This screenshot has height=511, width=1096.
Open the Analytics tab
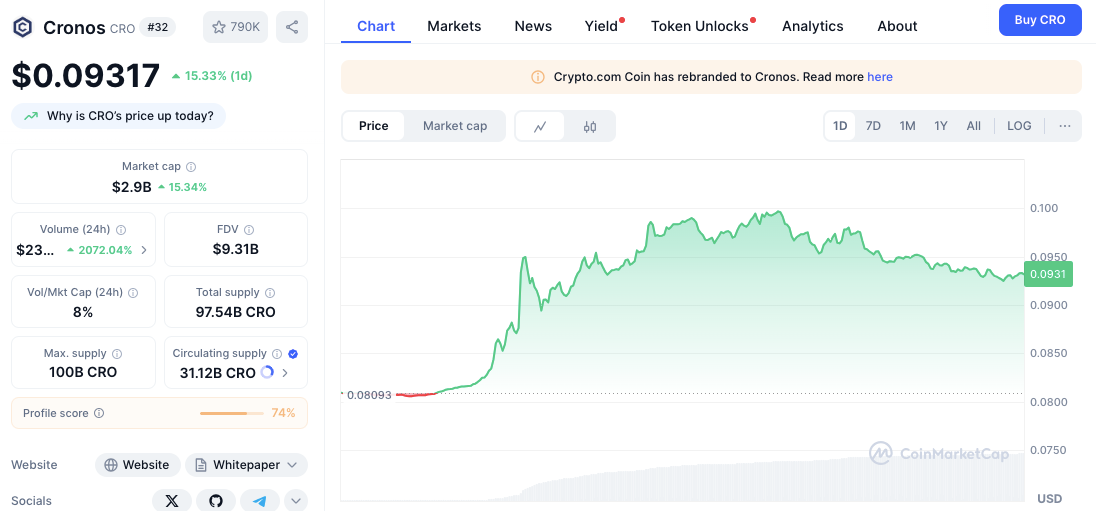click(x=813, y=26)
